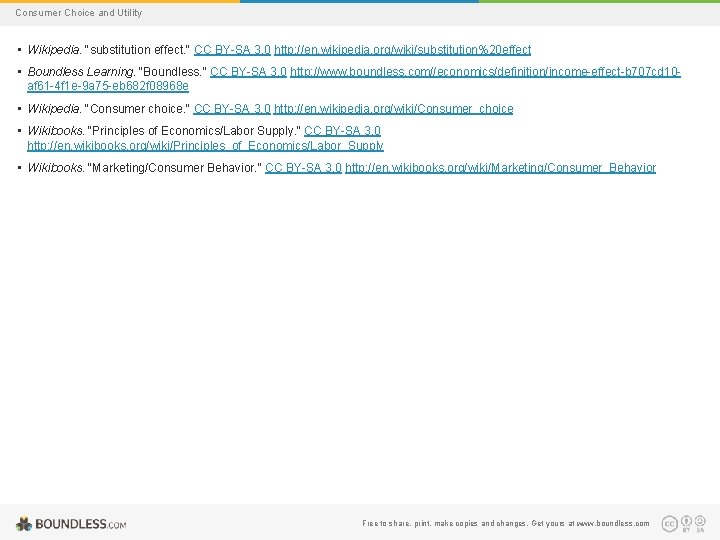Click "Principles of Economics/Labor Supply." title text

click(x=193, y=131)
